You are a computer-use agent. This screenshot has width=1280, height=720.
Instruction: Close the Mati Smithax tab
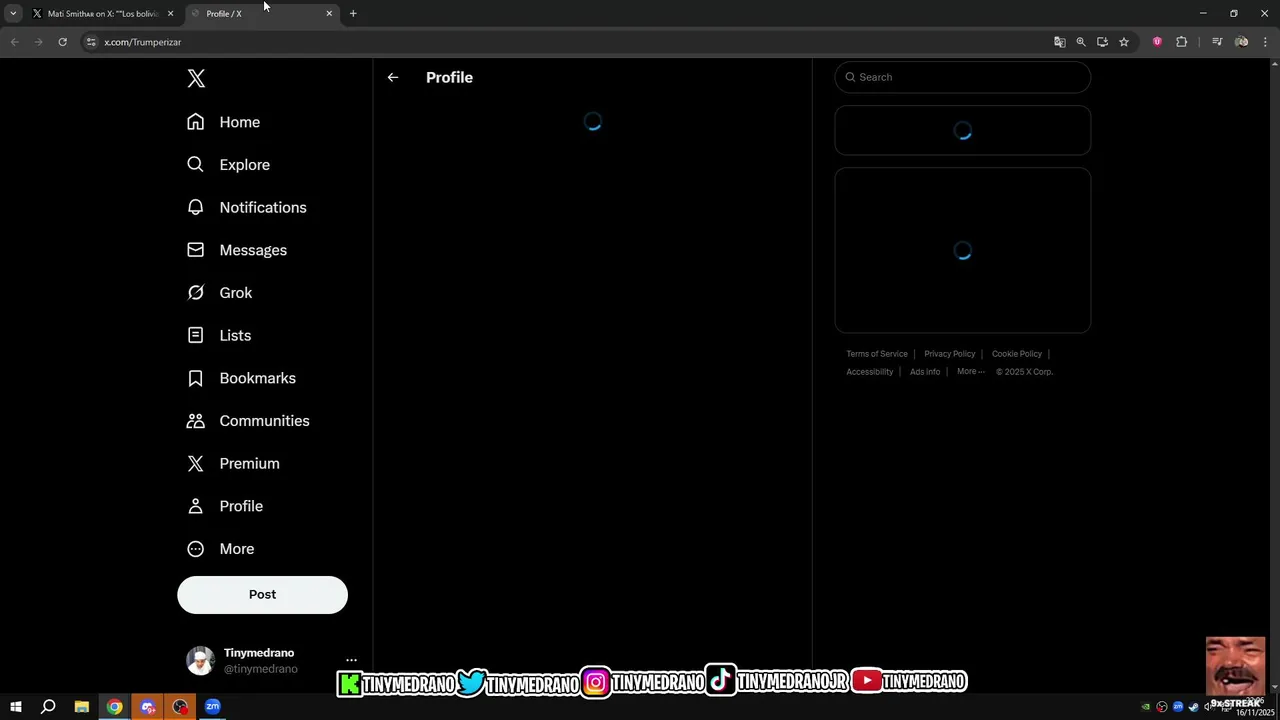(x=170, y=14)
